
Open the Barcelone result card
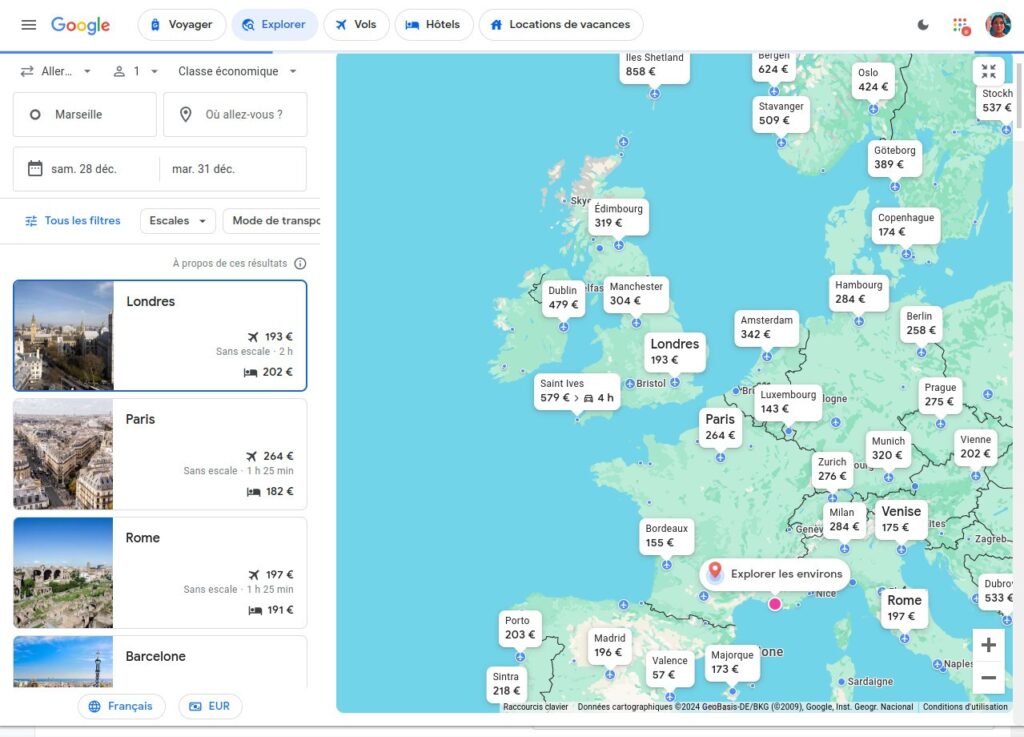160,661
